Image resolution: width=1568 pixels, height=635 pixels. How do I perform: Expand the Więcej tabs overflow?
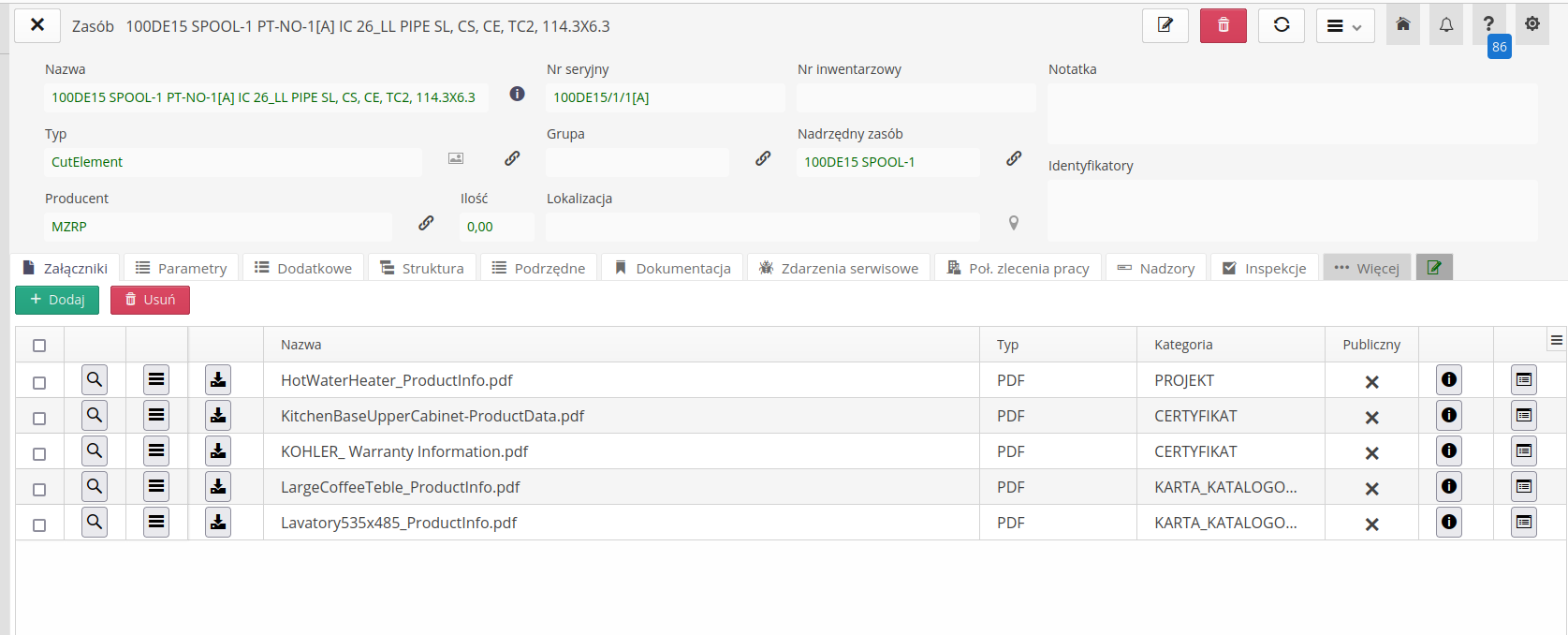tap(1367, 269)
